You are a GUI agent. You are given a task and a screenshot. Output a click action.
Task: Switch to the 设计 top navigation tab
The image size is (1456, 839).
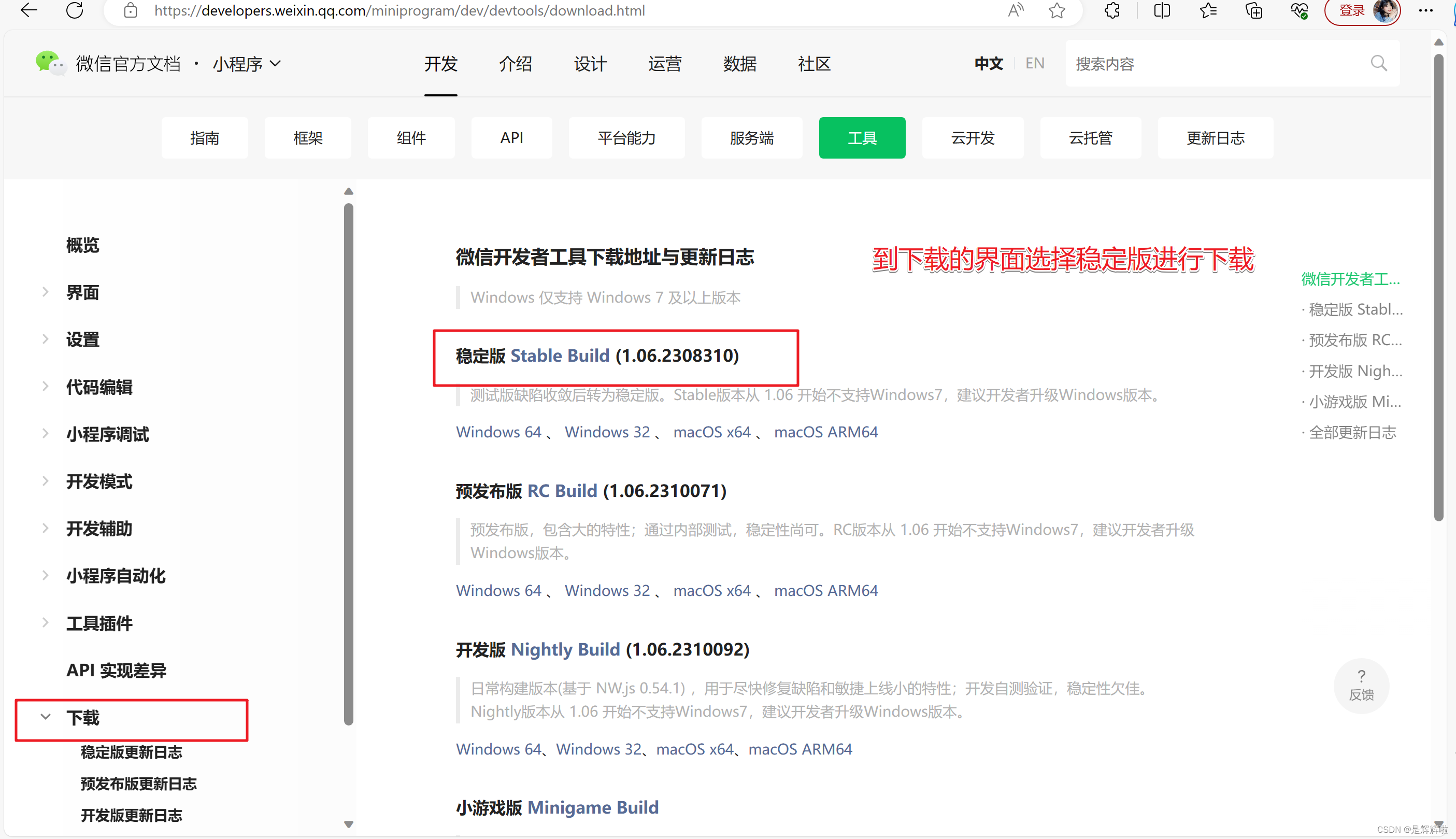(590, 63)
